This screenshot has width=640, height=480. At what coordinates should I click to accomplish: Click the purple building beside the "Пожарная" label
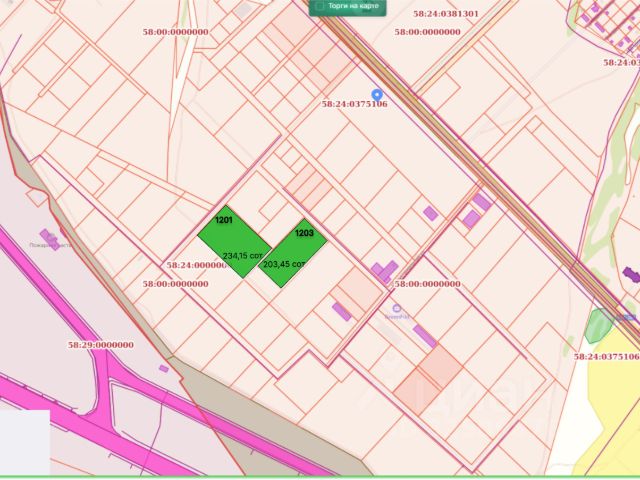tap(49, 239)
